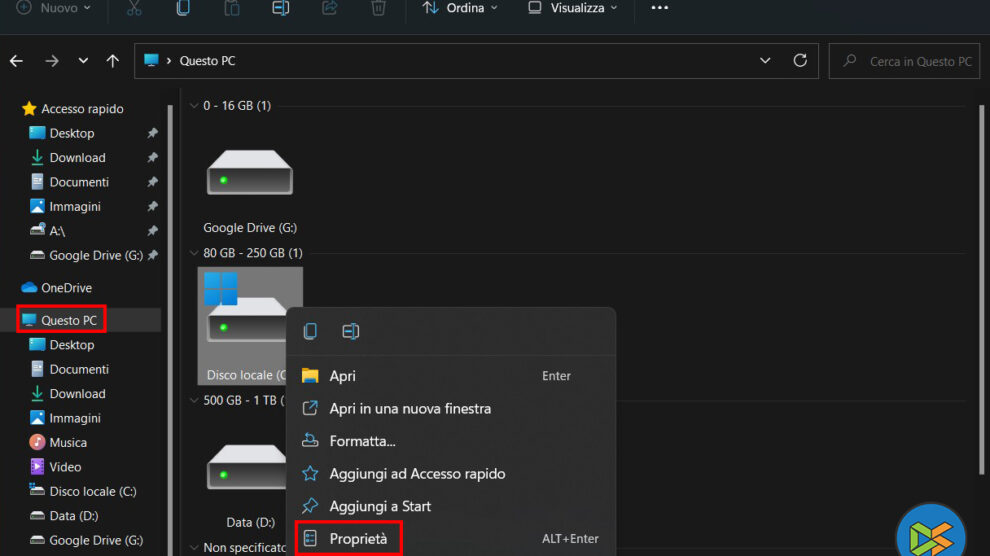Click the Copy icon in context menu
This screenshot has width=990, height=556.
(310, 331)
